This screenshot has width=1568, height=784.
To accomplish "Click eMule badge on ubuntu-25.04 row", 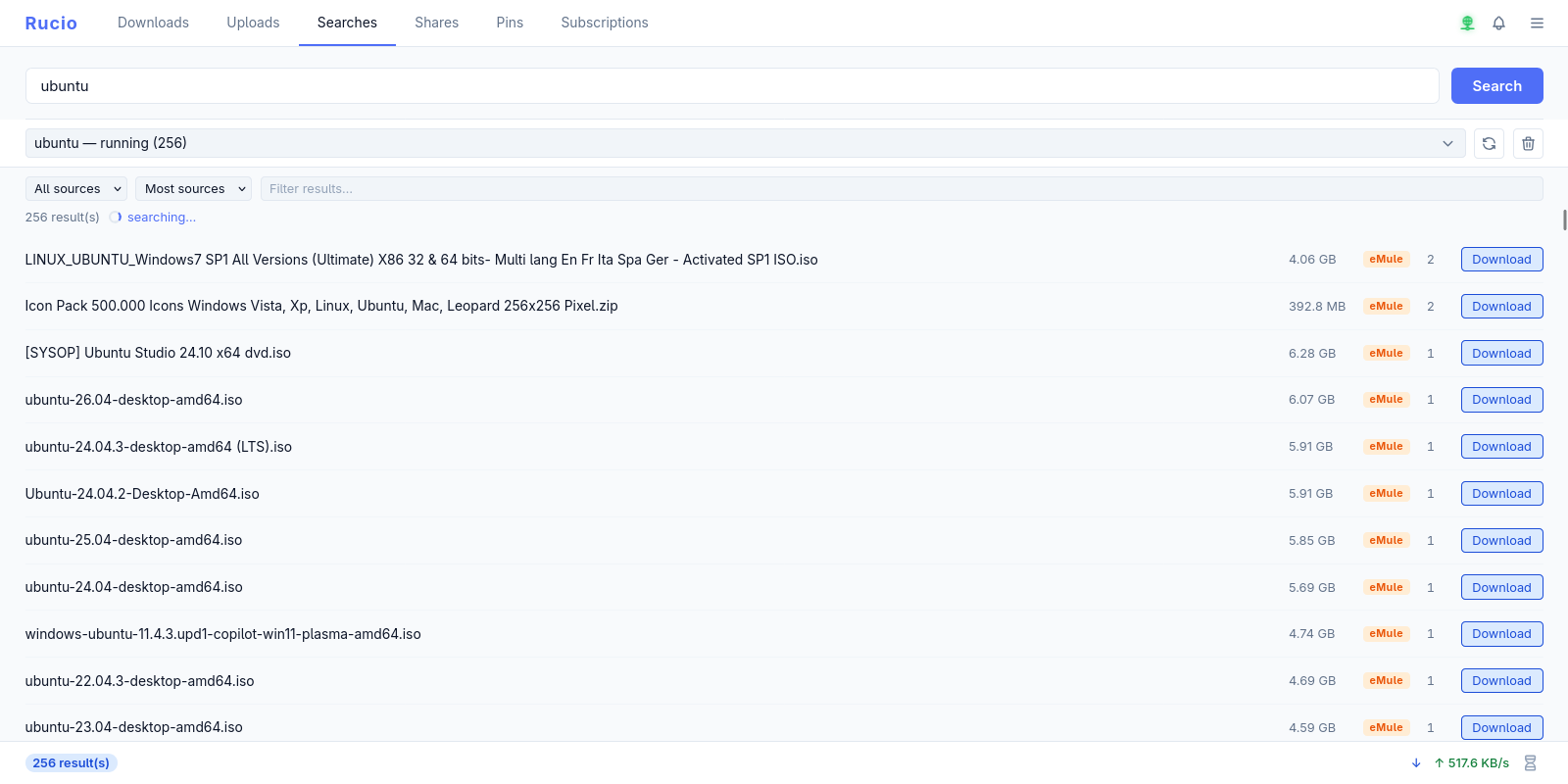I will pyautogui.click(x=1386, y=540).
